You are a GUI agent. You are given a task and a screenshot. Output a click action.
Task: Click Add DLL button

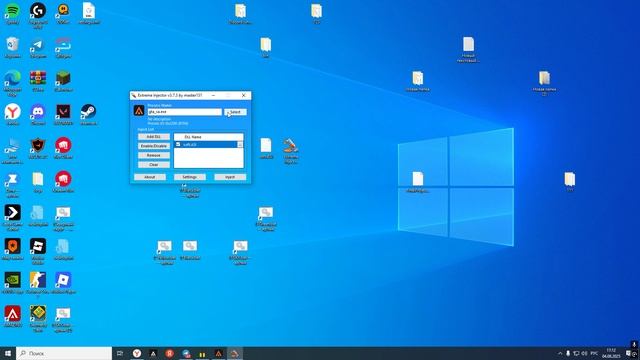pyautogui.click(x=153, y=137)
